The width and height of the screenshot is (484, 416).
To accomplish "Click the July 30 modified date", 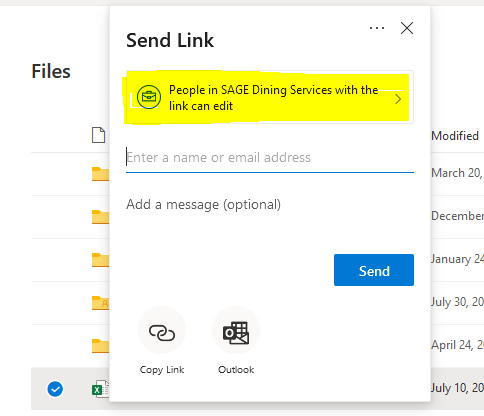I will [457, 302].
